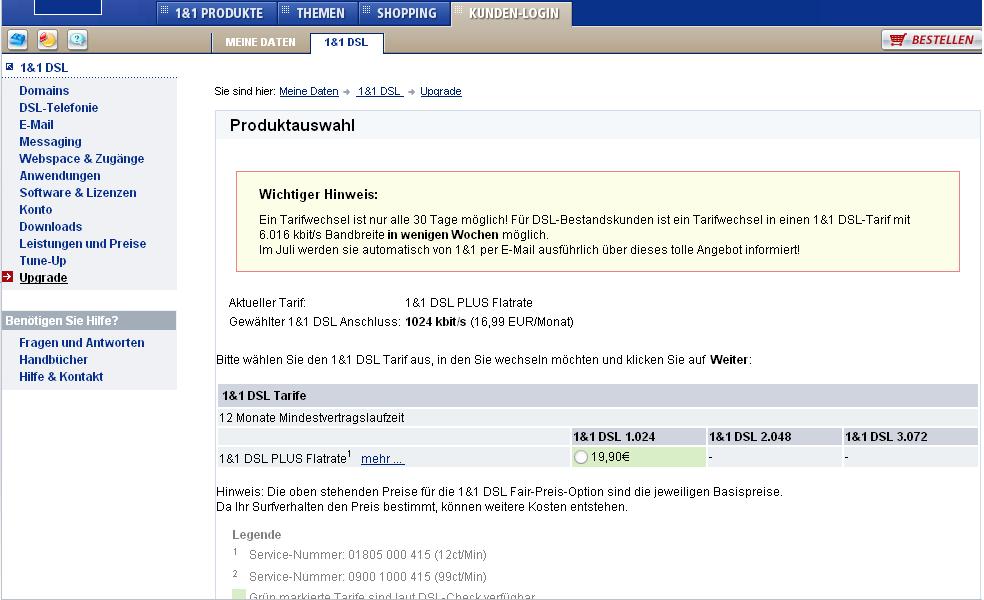Select the 1&1 DSL sub-tab

(346, 42)
